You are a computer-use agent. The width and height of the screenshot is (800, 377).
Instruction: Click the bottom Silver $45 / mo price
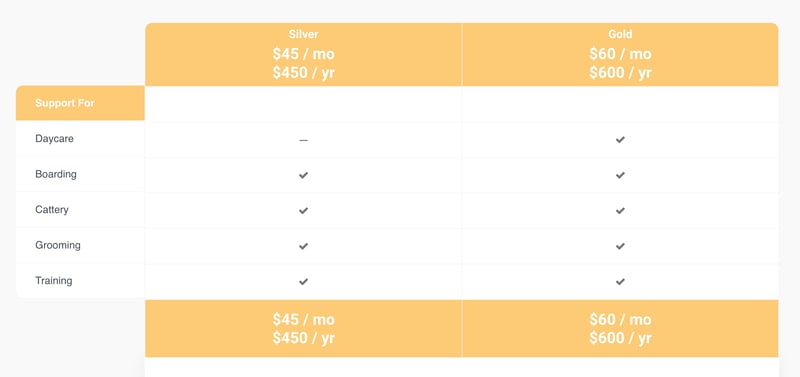coord(304,319)
